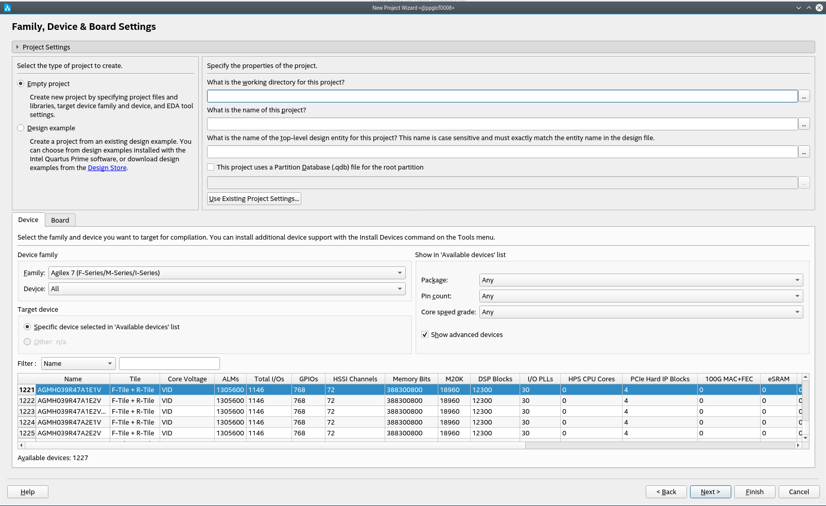Toggle Show advanced devices checkbox
The width and height of the screenshot is (826, 506).
(425, 335)
